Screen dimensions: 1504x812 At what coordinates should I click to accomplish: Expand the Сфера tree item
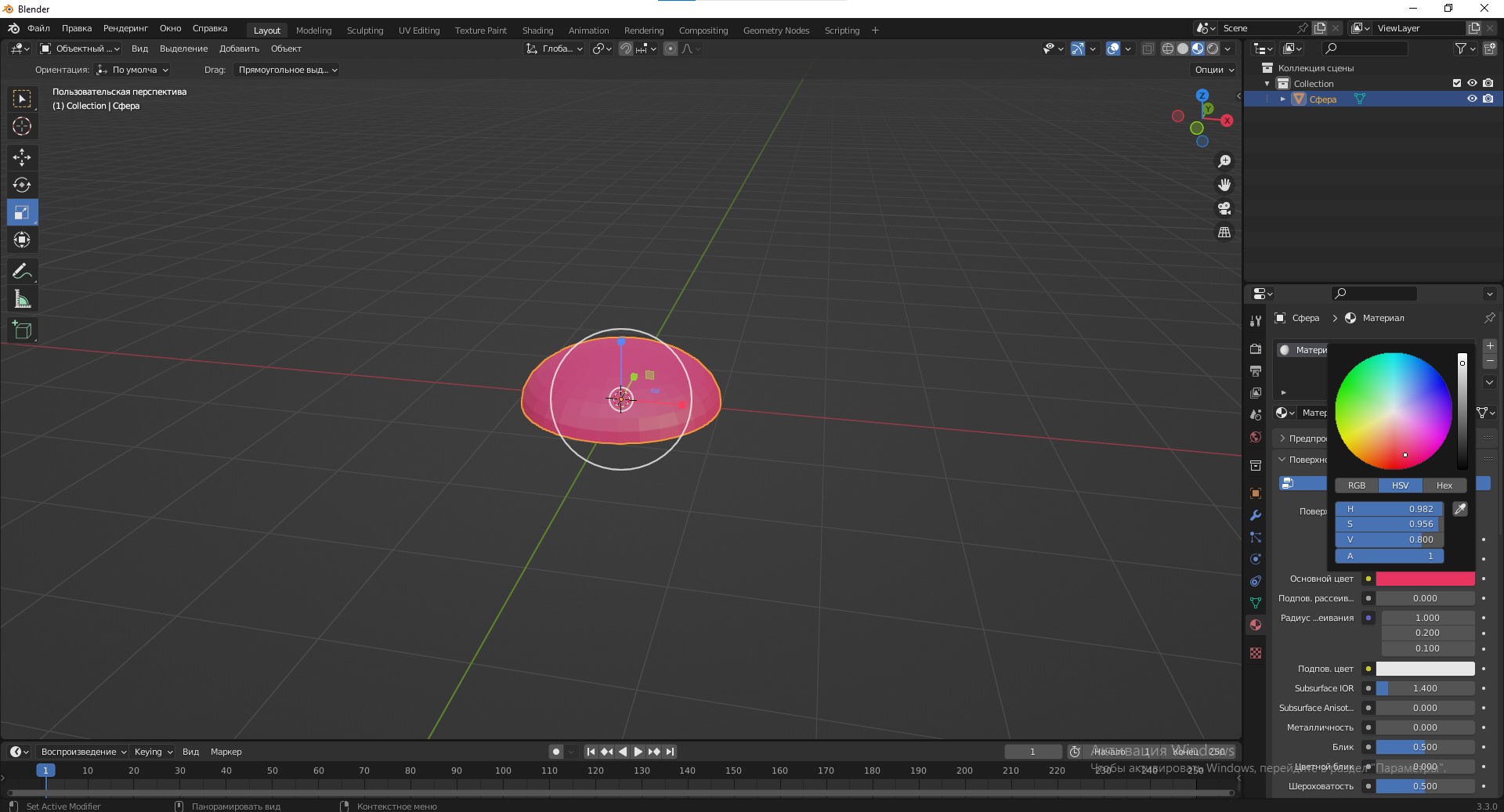[1282, 99]
